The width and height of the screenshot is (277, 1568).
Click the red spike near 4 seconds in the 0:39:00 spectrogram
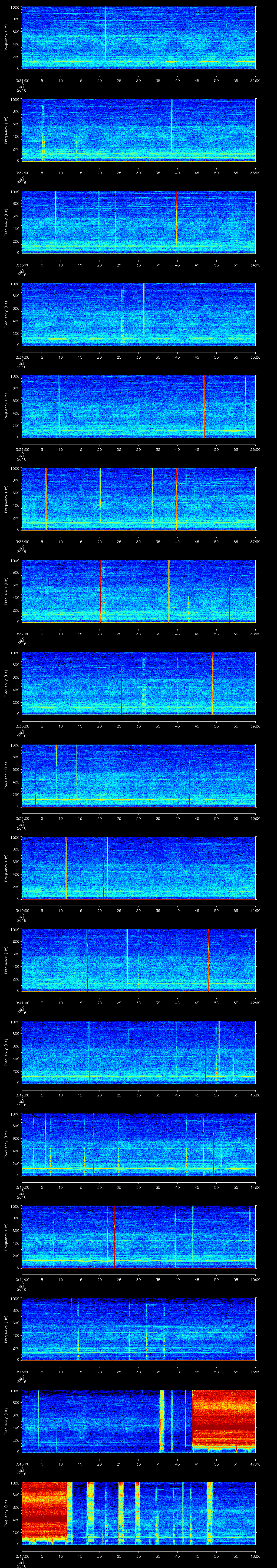click(35, 774)
